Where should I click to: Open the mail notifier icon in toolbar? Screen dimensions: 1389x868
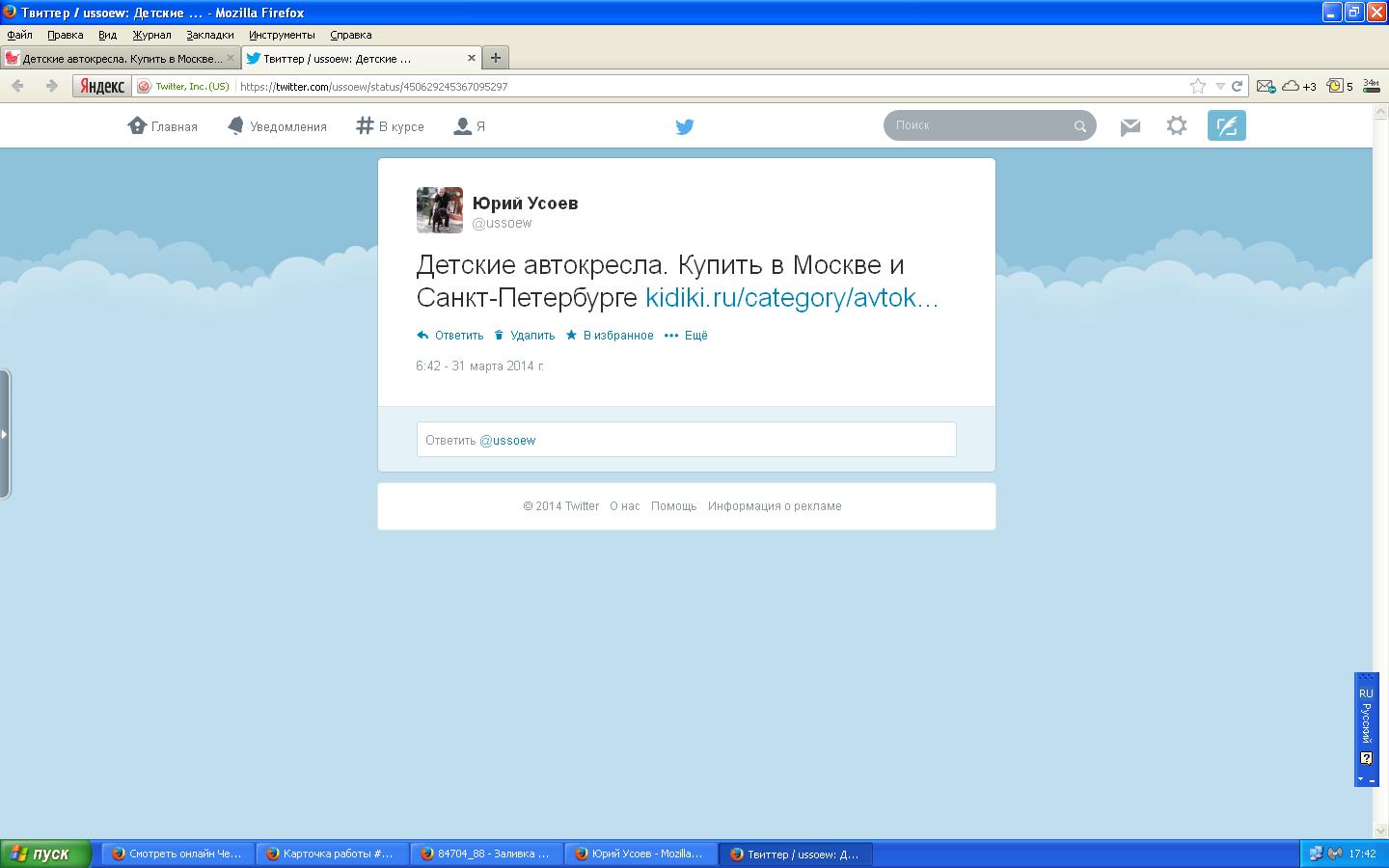tap(1266, 86)
